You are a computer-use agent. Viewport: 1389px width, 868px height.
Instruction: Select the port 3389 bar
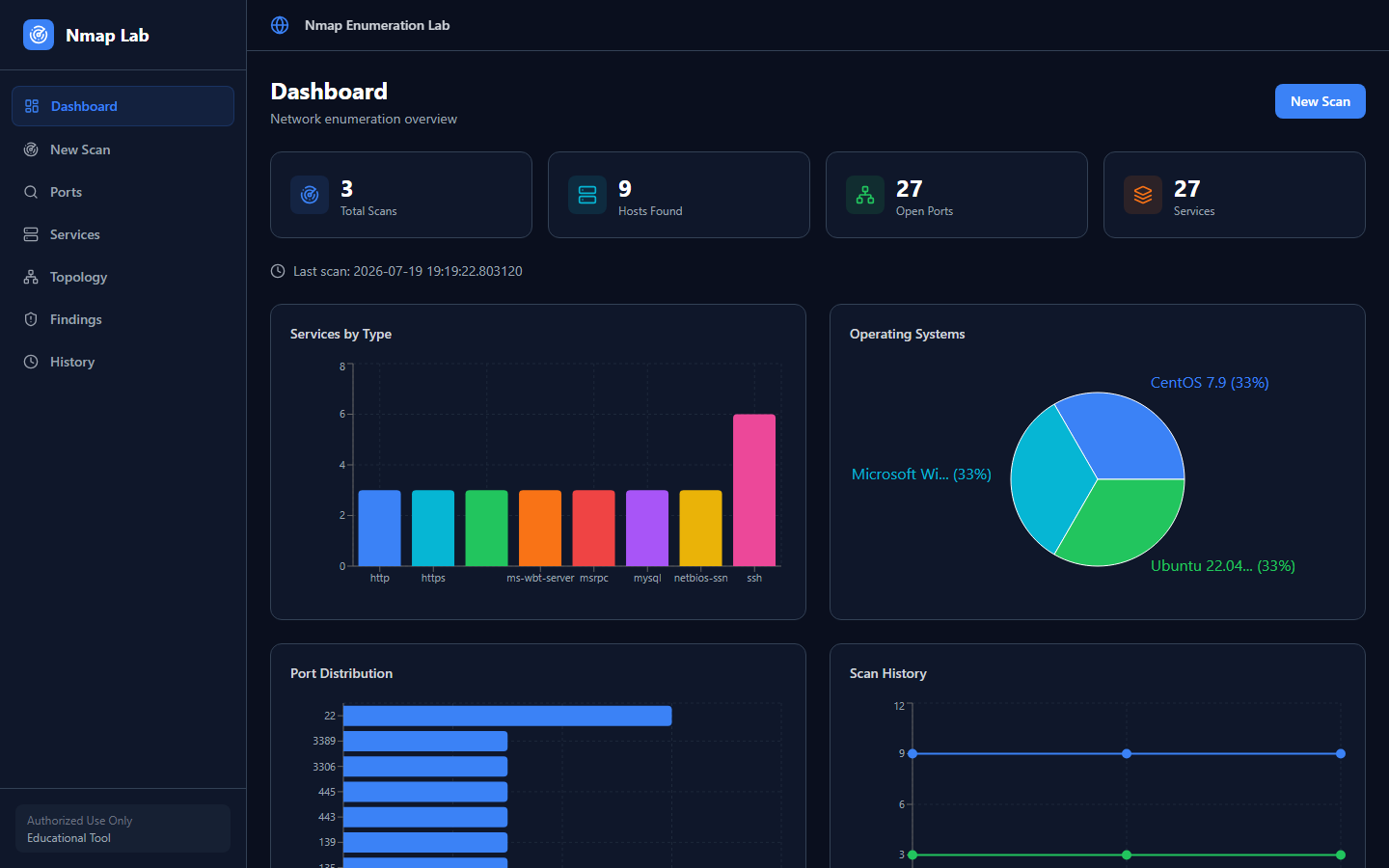coord(425,741)
